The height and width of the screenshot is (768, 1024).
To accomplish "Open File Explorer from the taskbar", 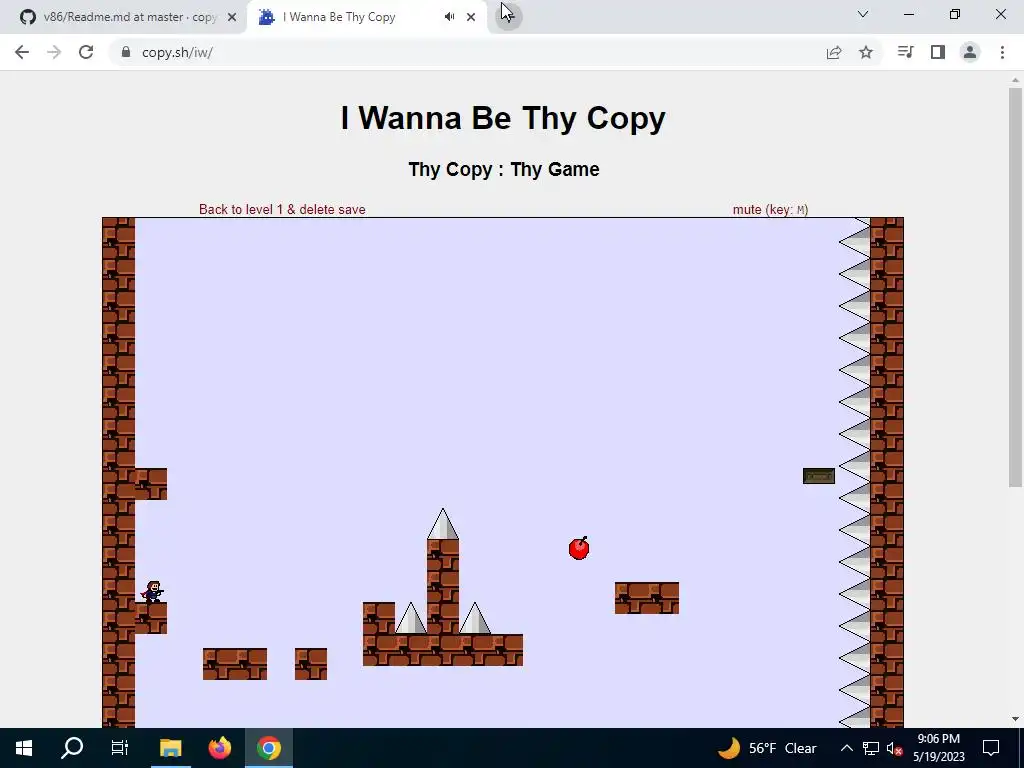I will [170, 748].
